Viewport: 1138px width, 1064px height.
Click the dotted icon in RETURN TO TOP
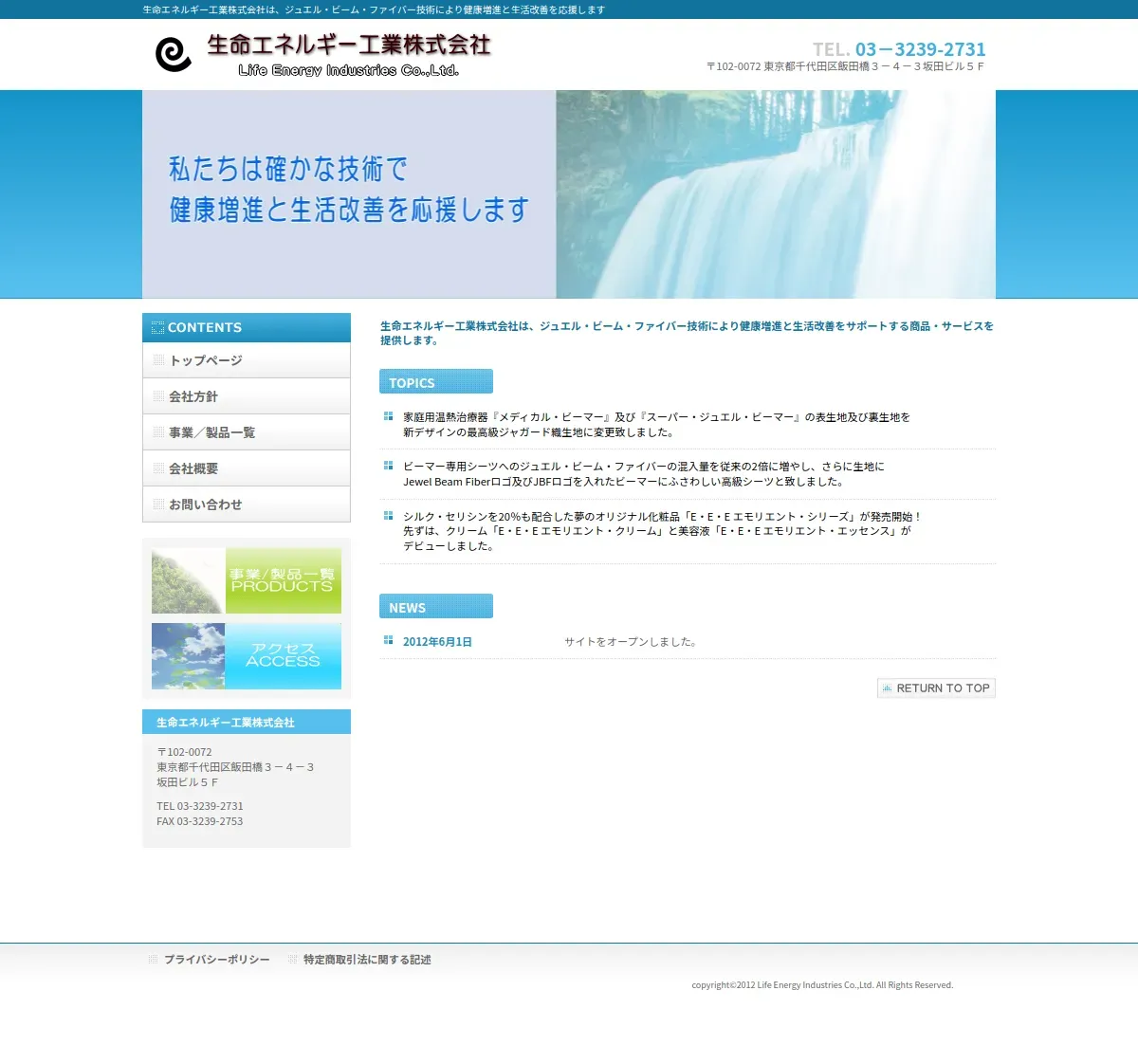888,688
